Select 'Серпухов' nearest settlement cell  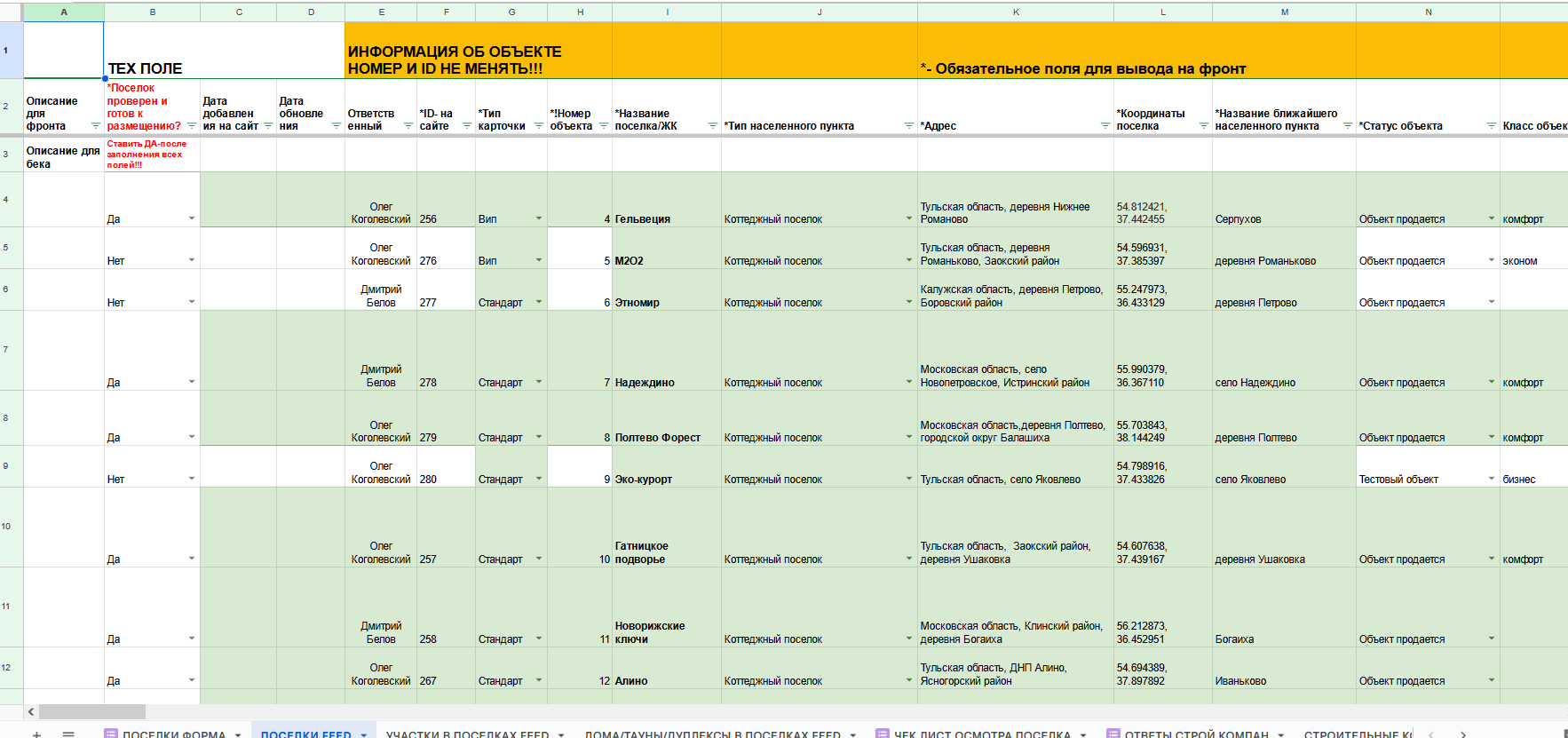click(x=1284, y=200)
